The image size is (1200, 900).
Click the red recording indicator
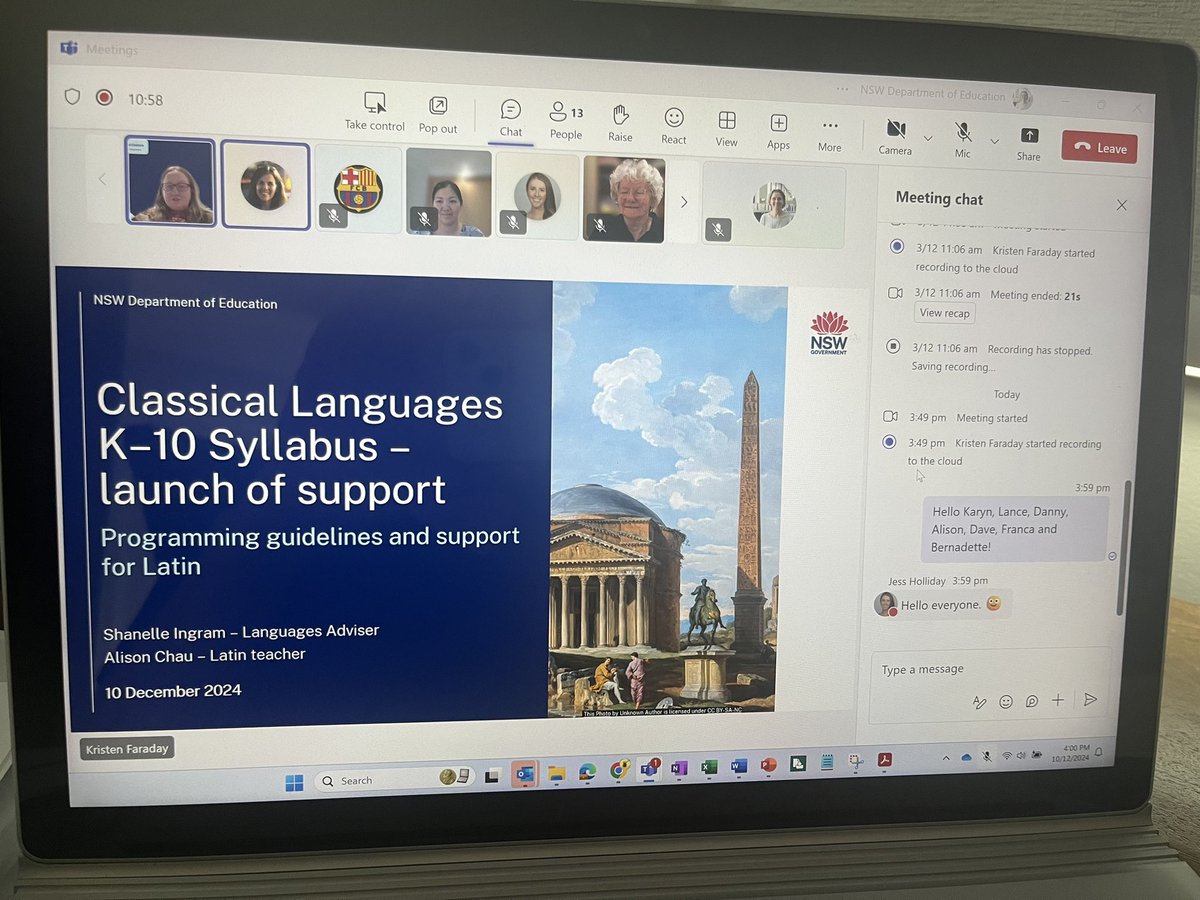tap(103, 97)
